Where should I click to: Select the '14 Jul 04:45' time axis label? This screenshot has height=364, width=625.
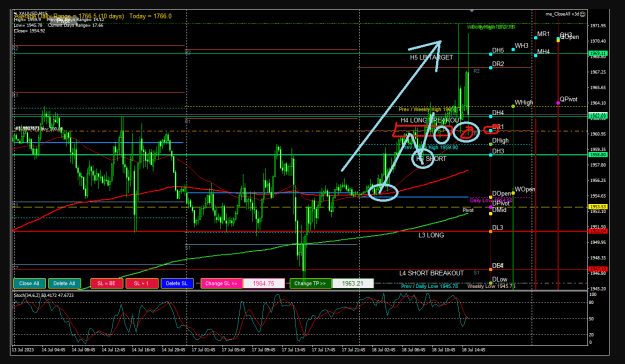(x=53, y=350)
